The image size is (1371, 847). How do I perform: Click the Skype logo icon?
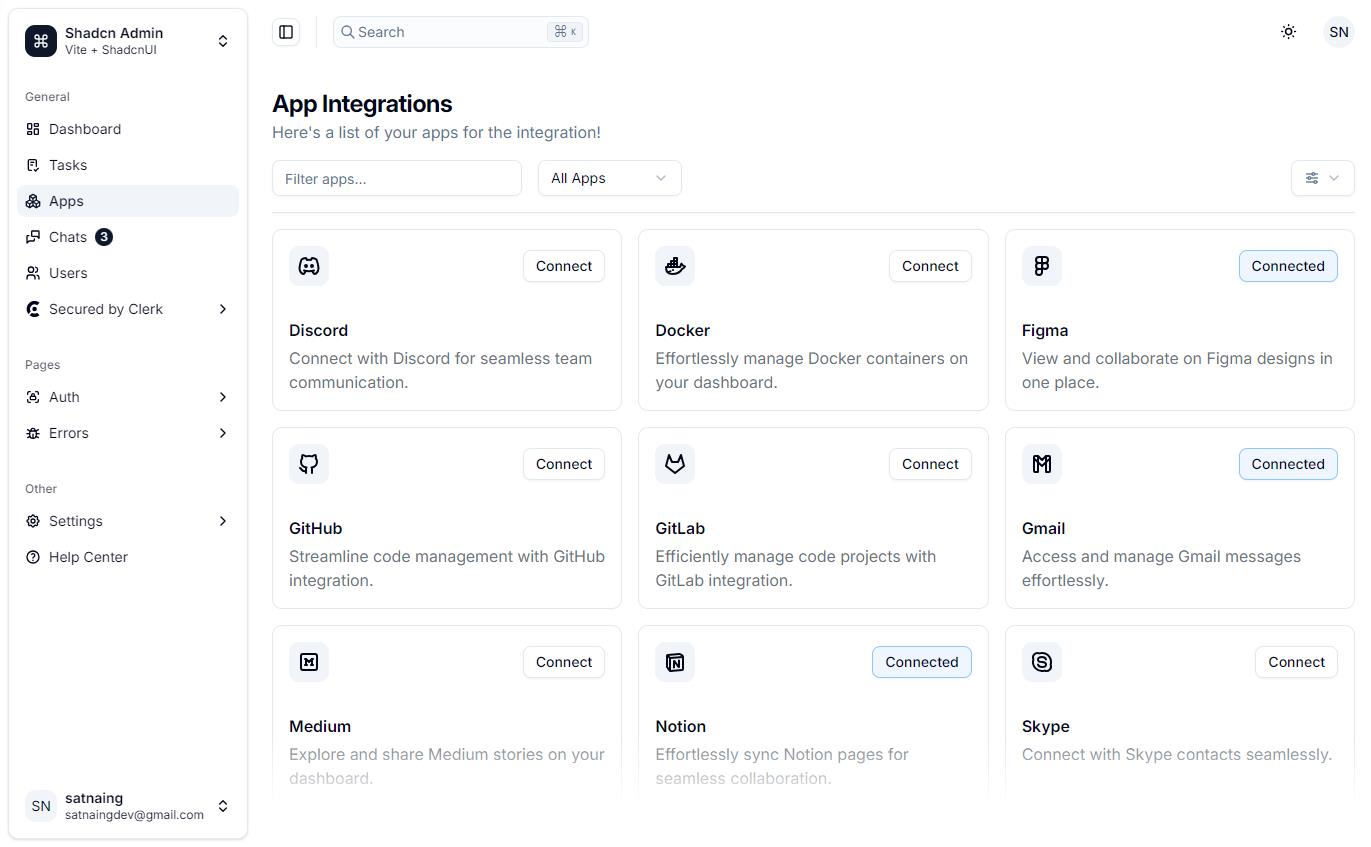(x=1042, y=662)
